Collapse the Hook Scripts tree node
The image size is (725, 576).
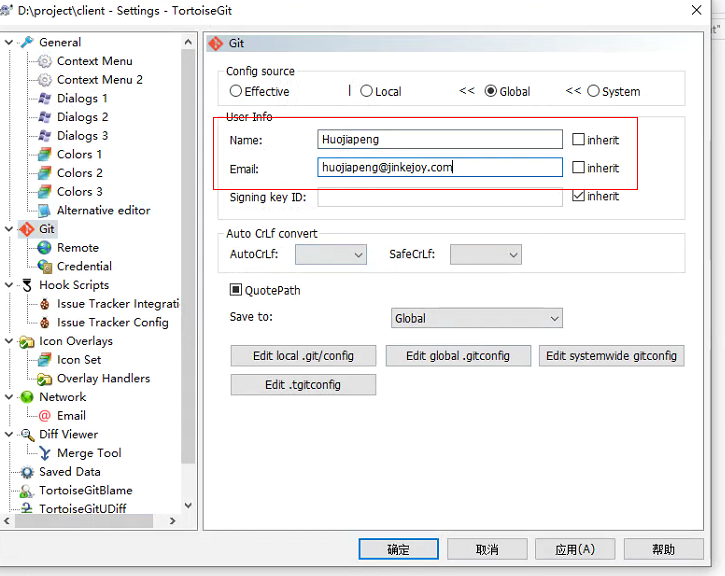pos(8,285)
